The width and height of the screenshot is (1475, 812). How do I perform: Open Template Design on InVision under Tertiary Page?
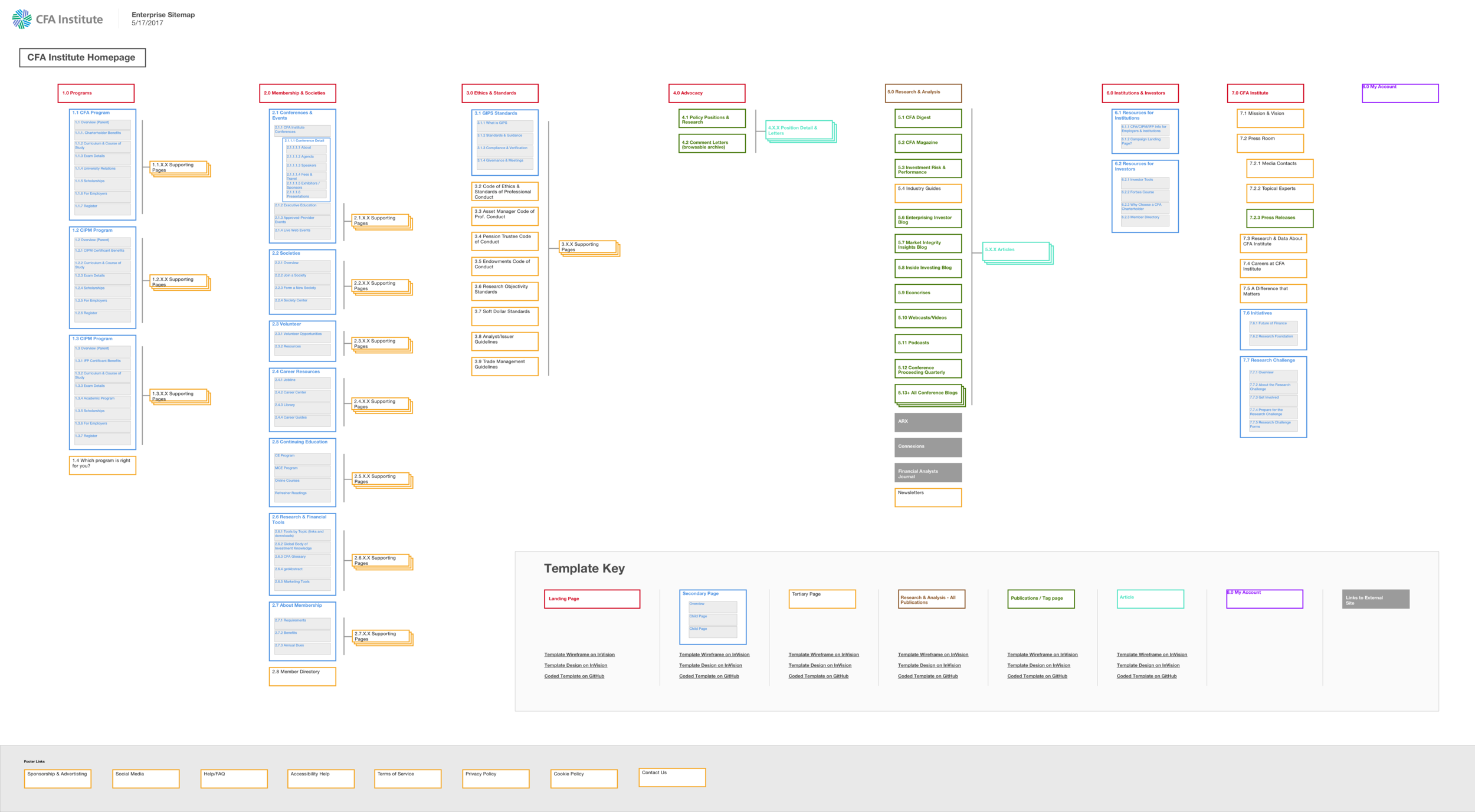pyautogui.click(x=820, y=666)
